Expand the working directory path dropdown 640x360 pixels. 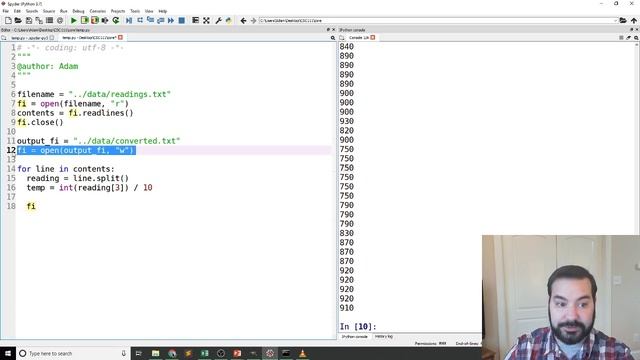(615, 20)
